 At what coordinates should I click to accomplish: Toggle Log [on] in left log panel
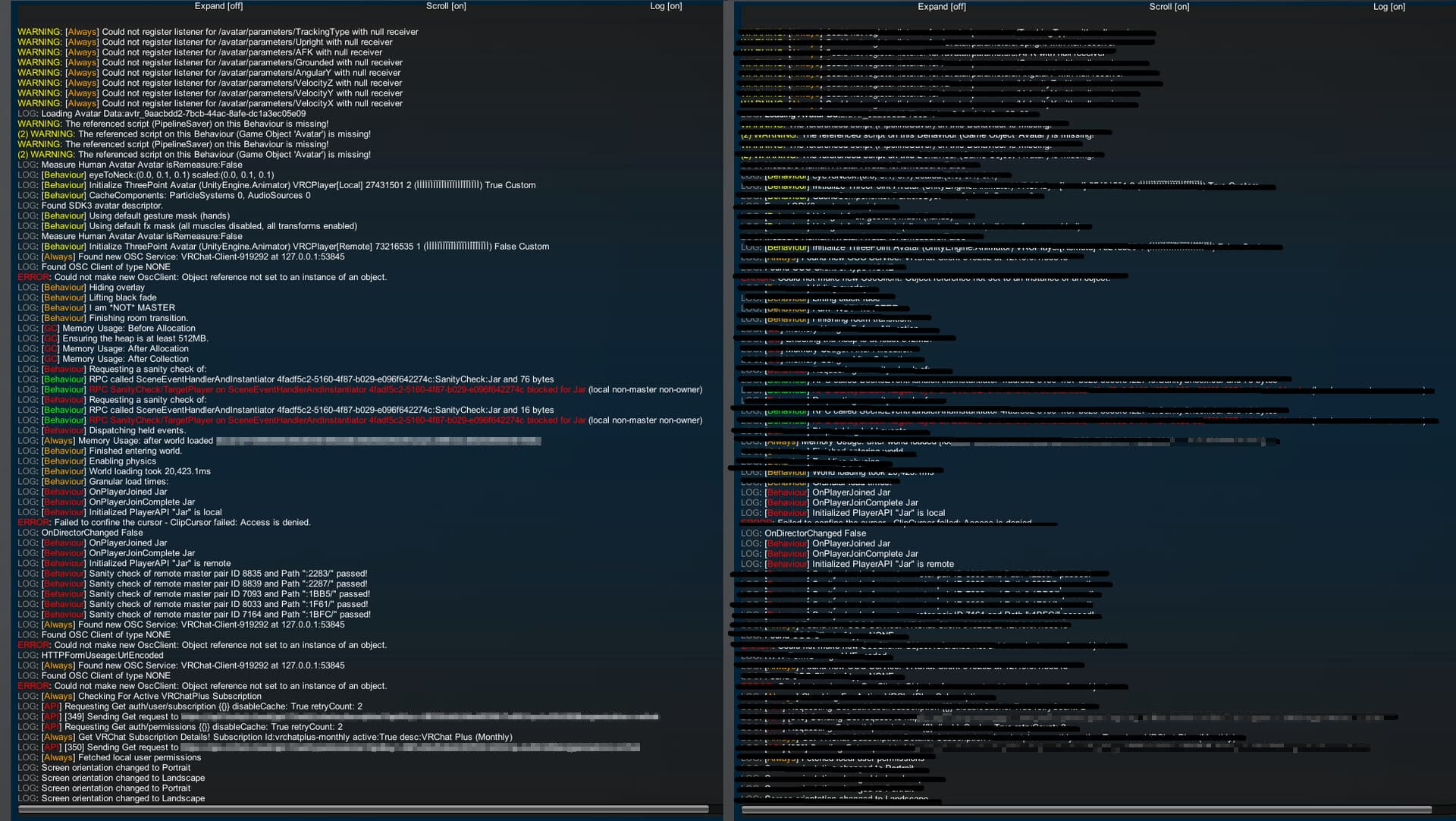pyautogui.click(x=666, y=6)
